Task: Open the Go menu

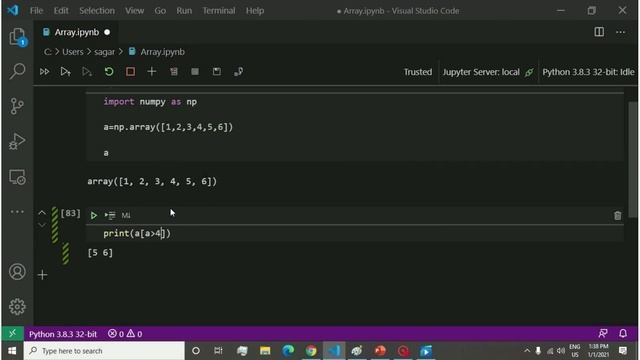Action: click(160, 11)
